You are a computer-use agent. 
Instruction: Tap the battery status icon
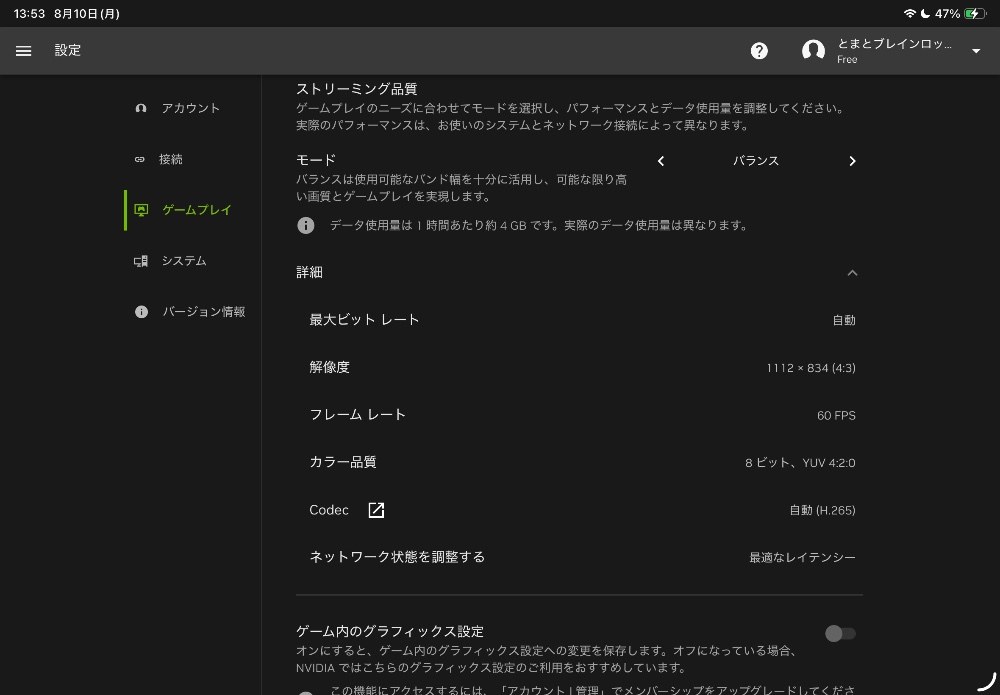[975, 13]
